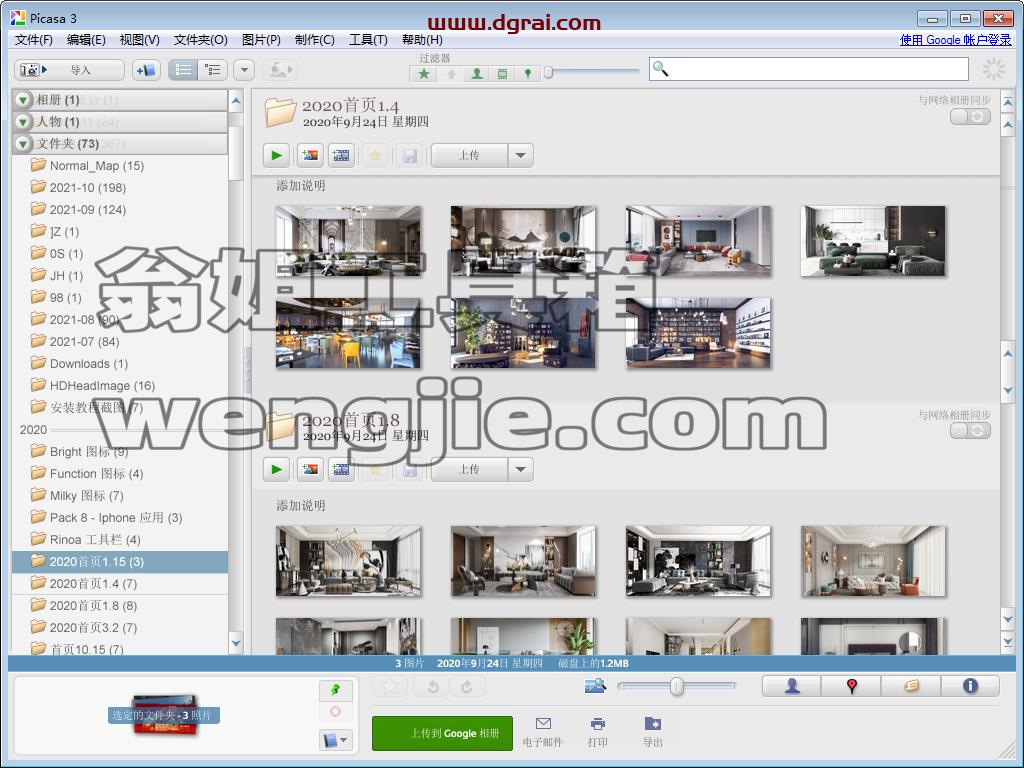1024x768 pixels.
Task: Click the 打印 print icon
Action: [598, 732]
